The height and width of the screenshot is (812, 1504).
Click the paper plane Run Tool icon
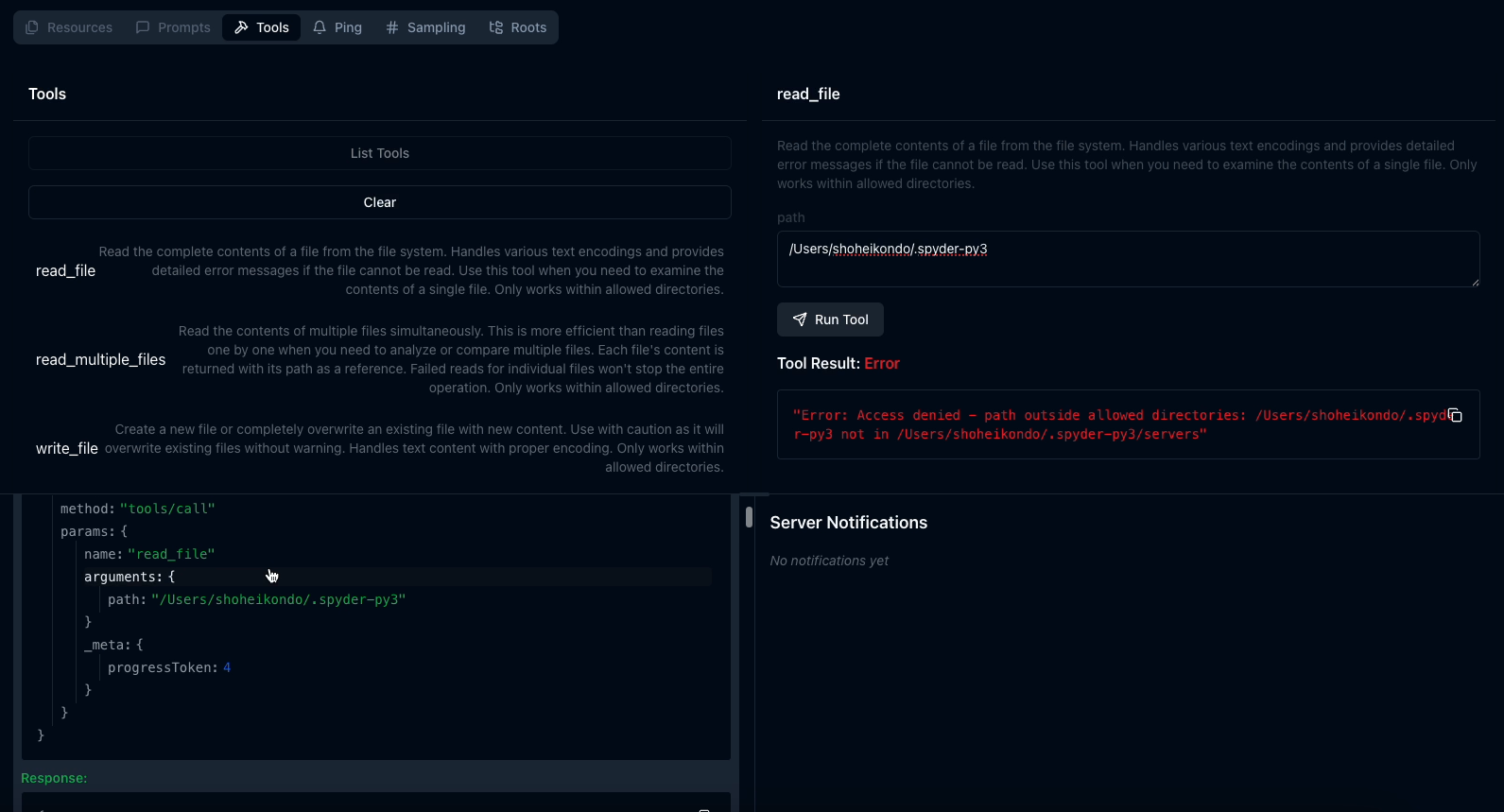(800, 320)
